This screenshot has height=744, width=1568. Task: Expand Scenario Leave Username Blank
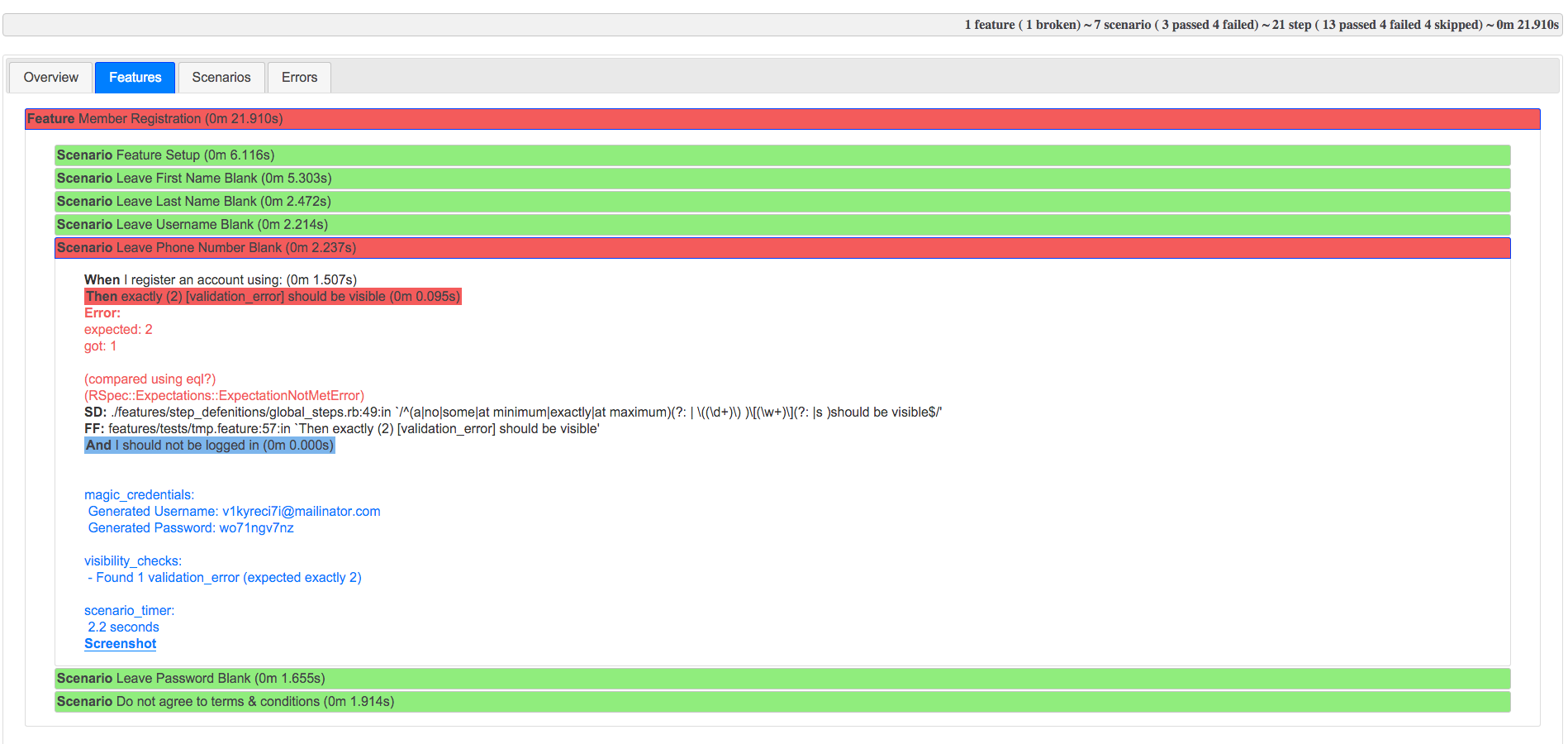pyautogui.click(x=782, y=225)
